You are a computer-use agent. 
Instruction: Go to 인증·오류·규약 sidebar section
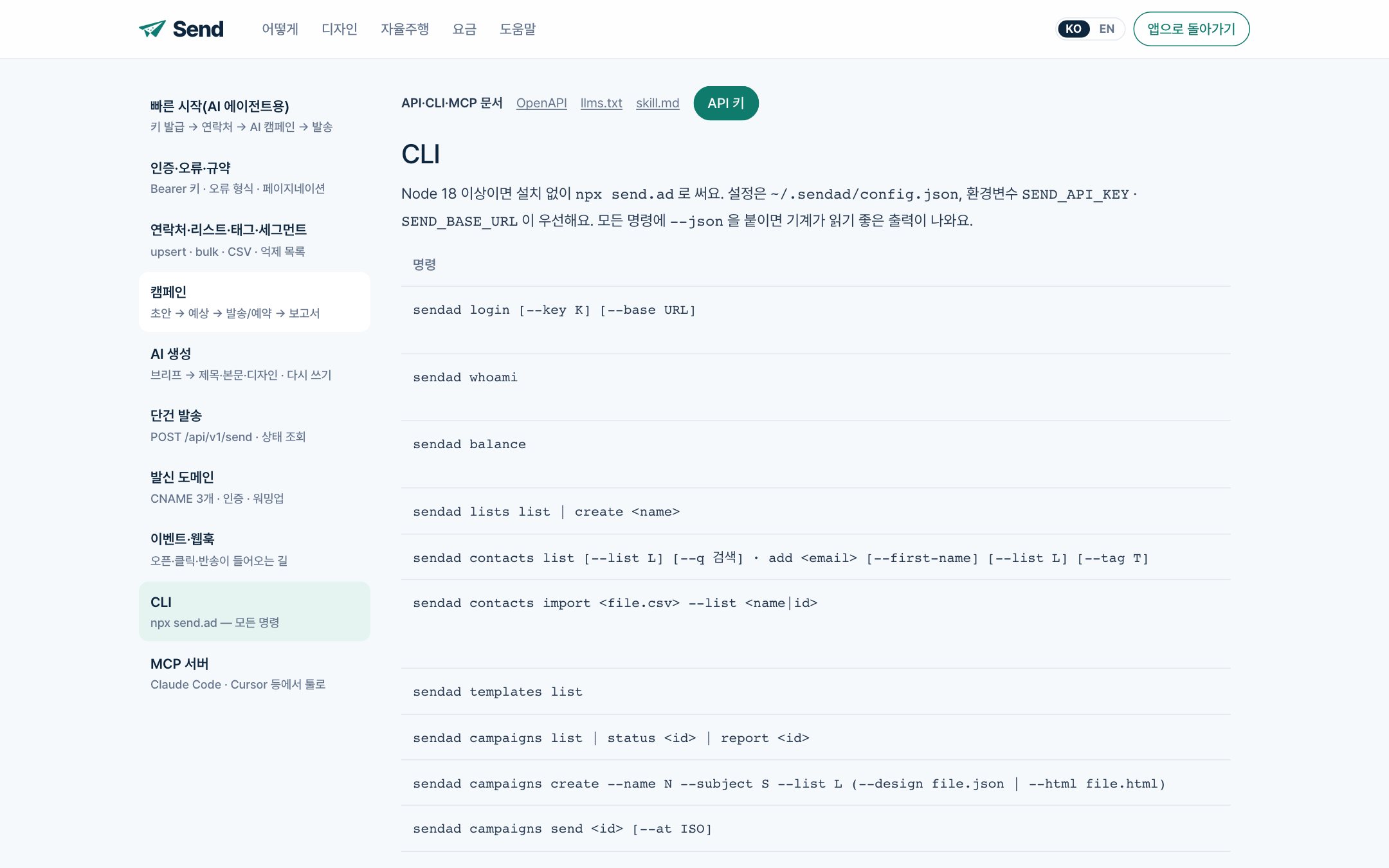[255, 177]
